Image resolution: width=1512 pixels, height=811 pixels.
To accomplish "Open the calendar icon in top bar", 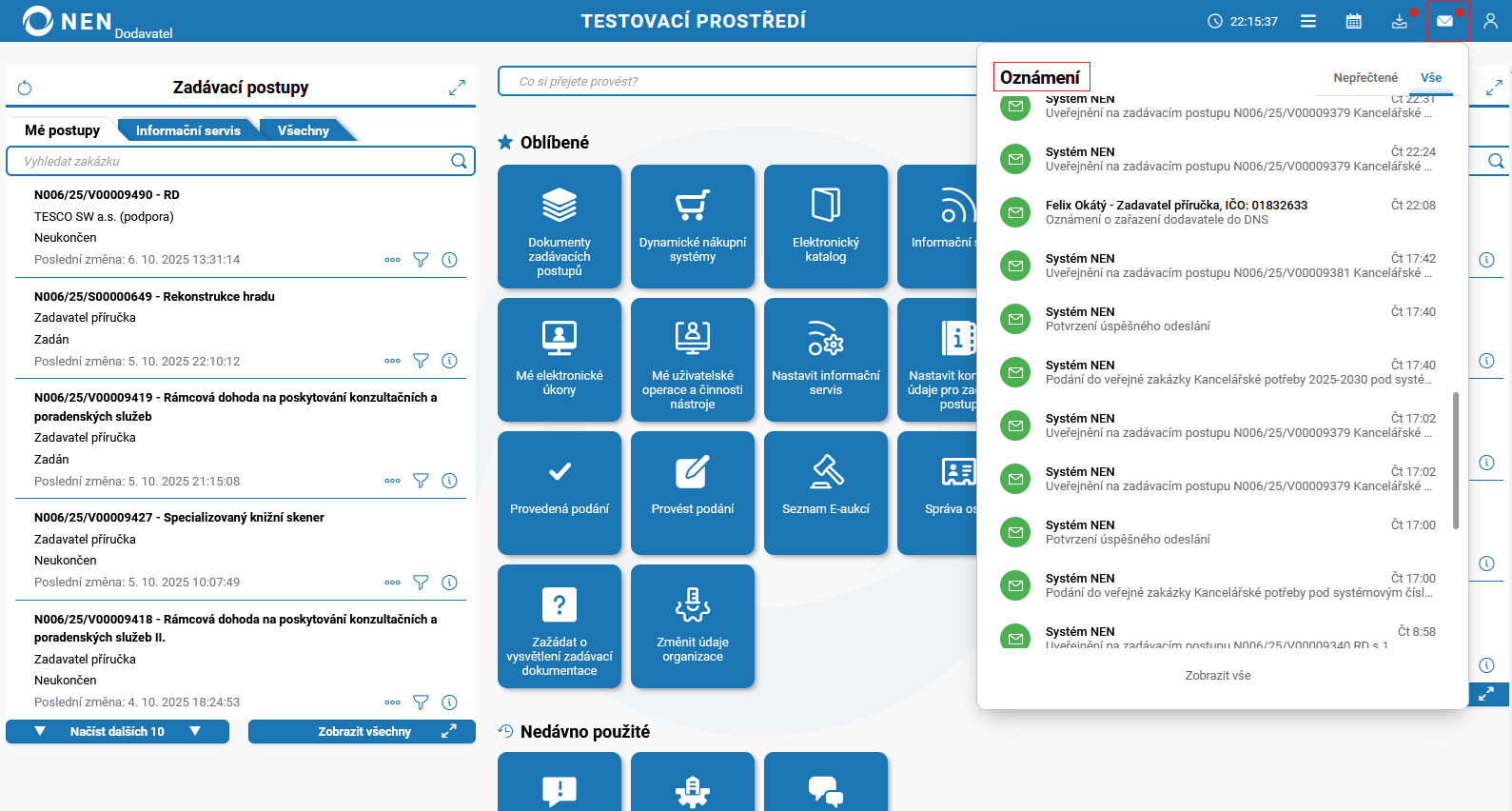I will (1354, 21).
